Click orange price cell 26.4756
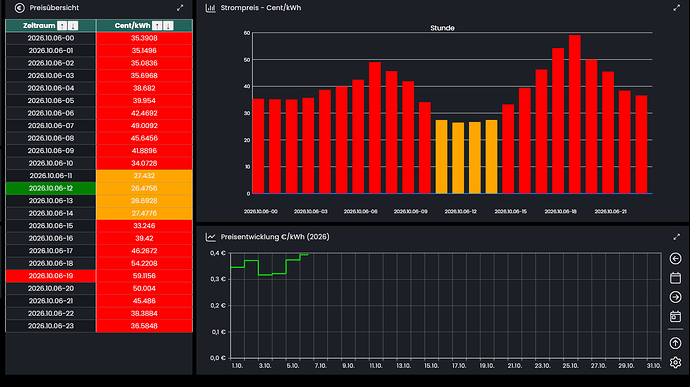690x387 pixels. pos(144,188)
